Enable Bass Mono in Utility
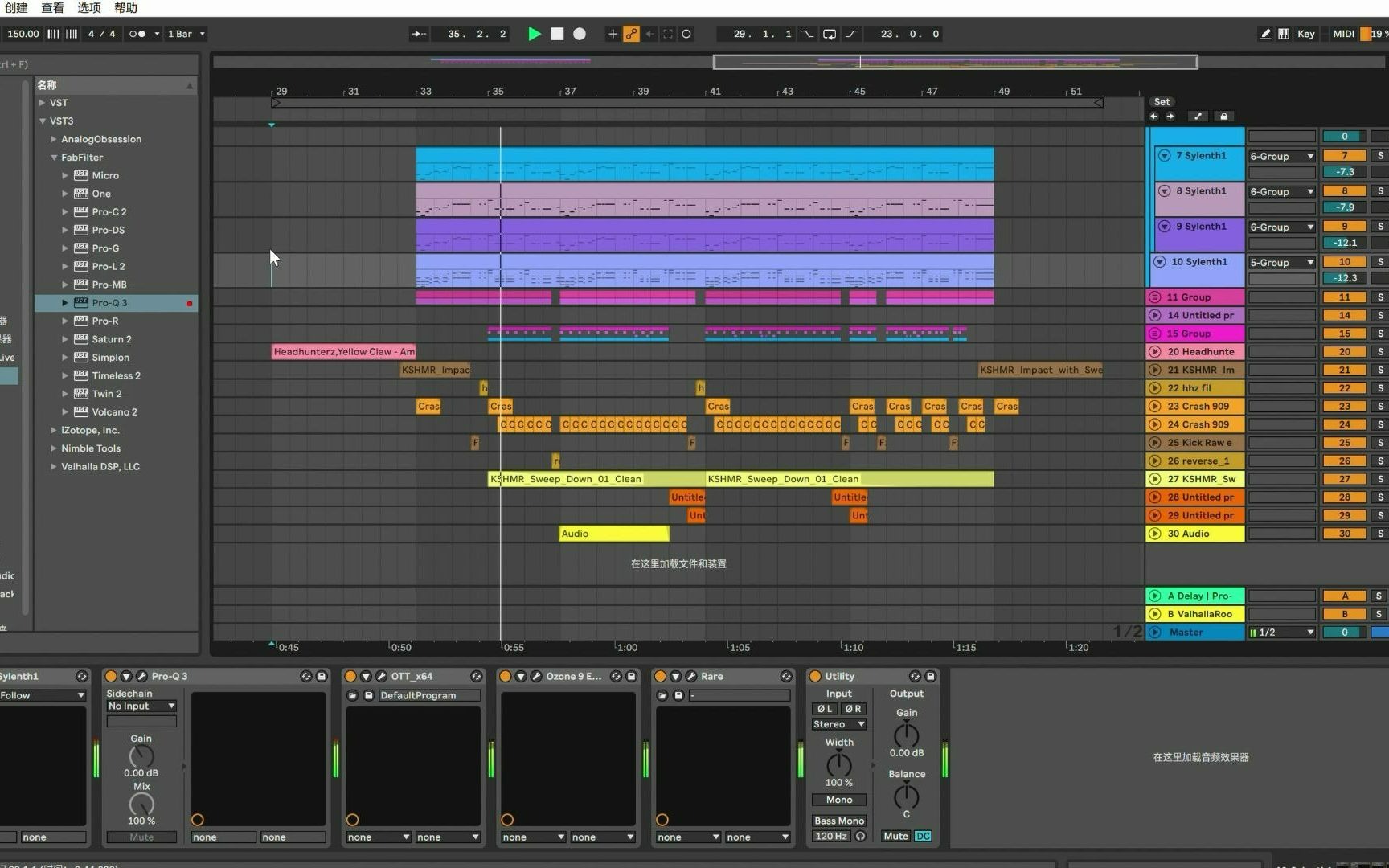The height and width of the screenshot is (868, 1389). point(838,821)
